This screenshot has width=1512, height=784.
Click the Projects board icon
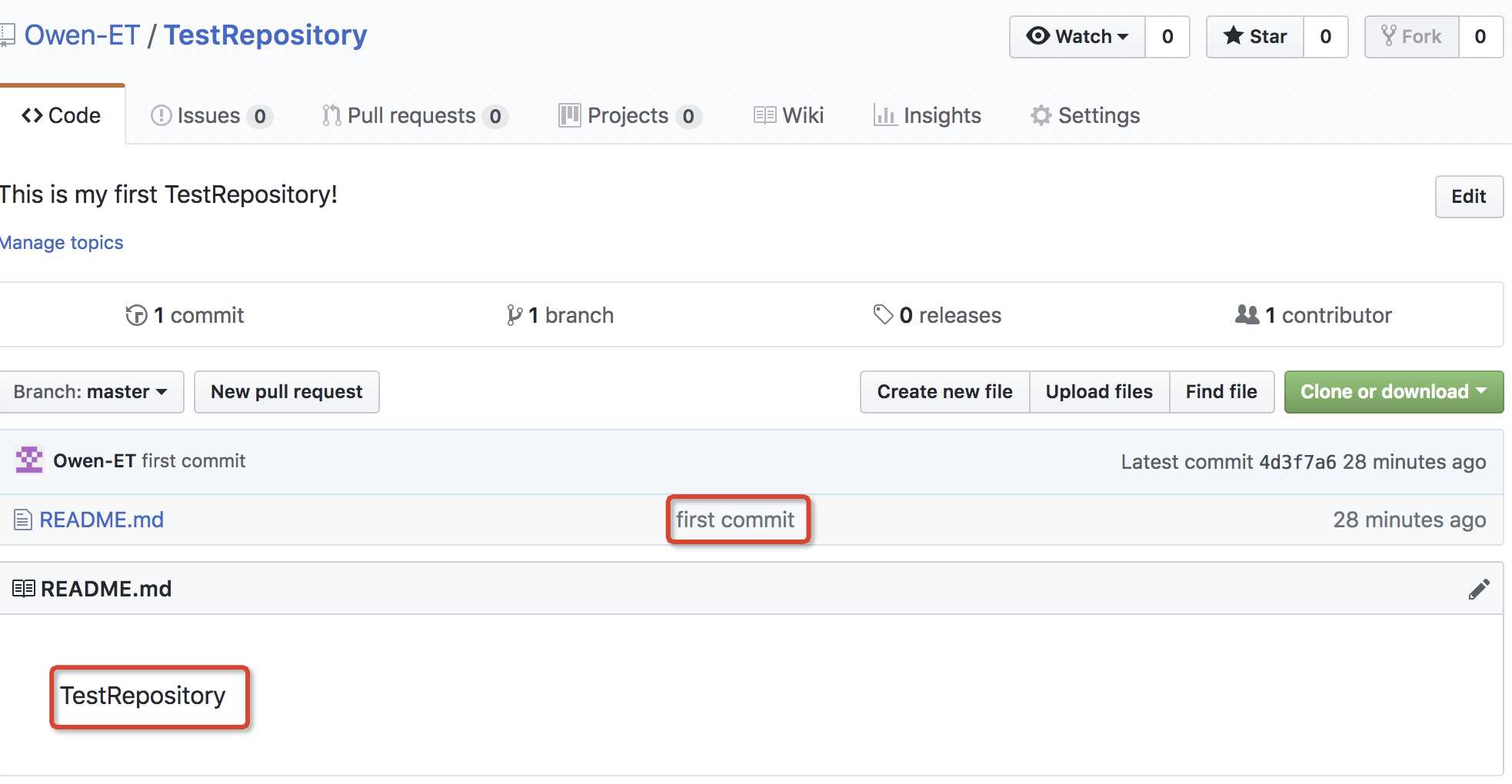click(570, 115)
